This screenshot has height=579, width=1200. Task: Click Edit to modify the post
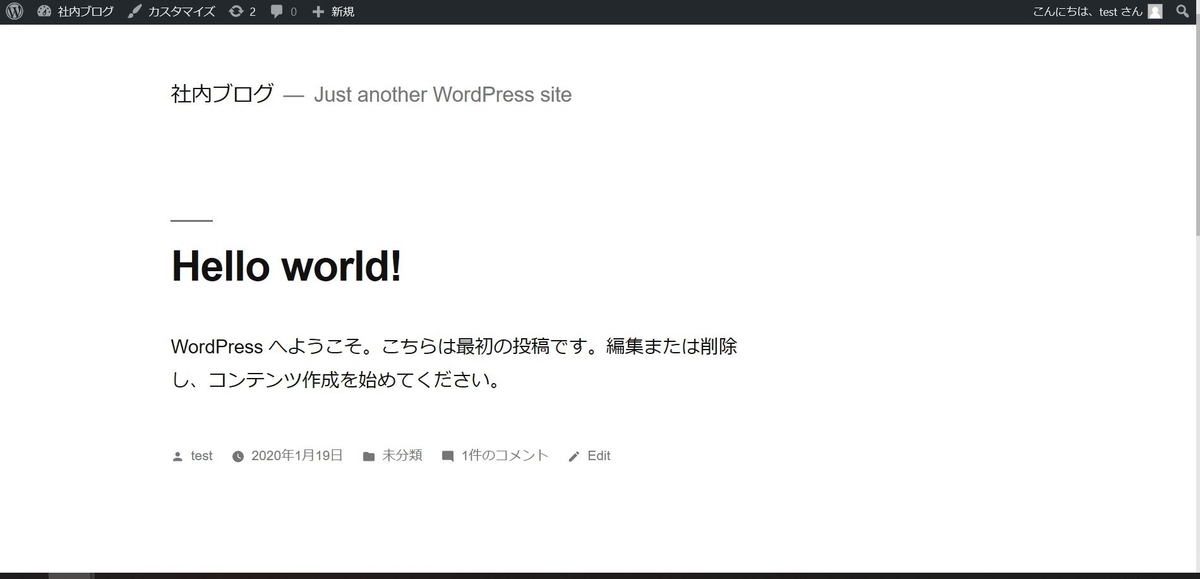598,455
